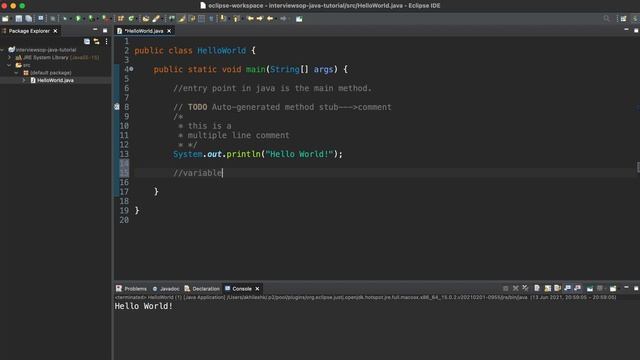Click the Previous Annotation yellow up arrow
The width and height of the screenshot is (640, 360).
pos(236,19)
